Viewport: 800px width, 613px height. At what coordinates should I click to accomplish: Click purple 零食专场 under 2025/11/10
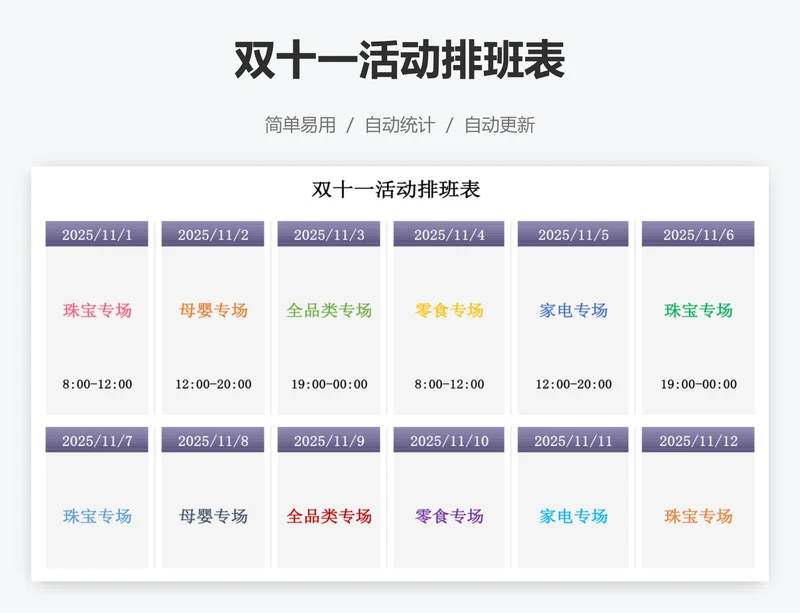tap(449, 516)
